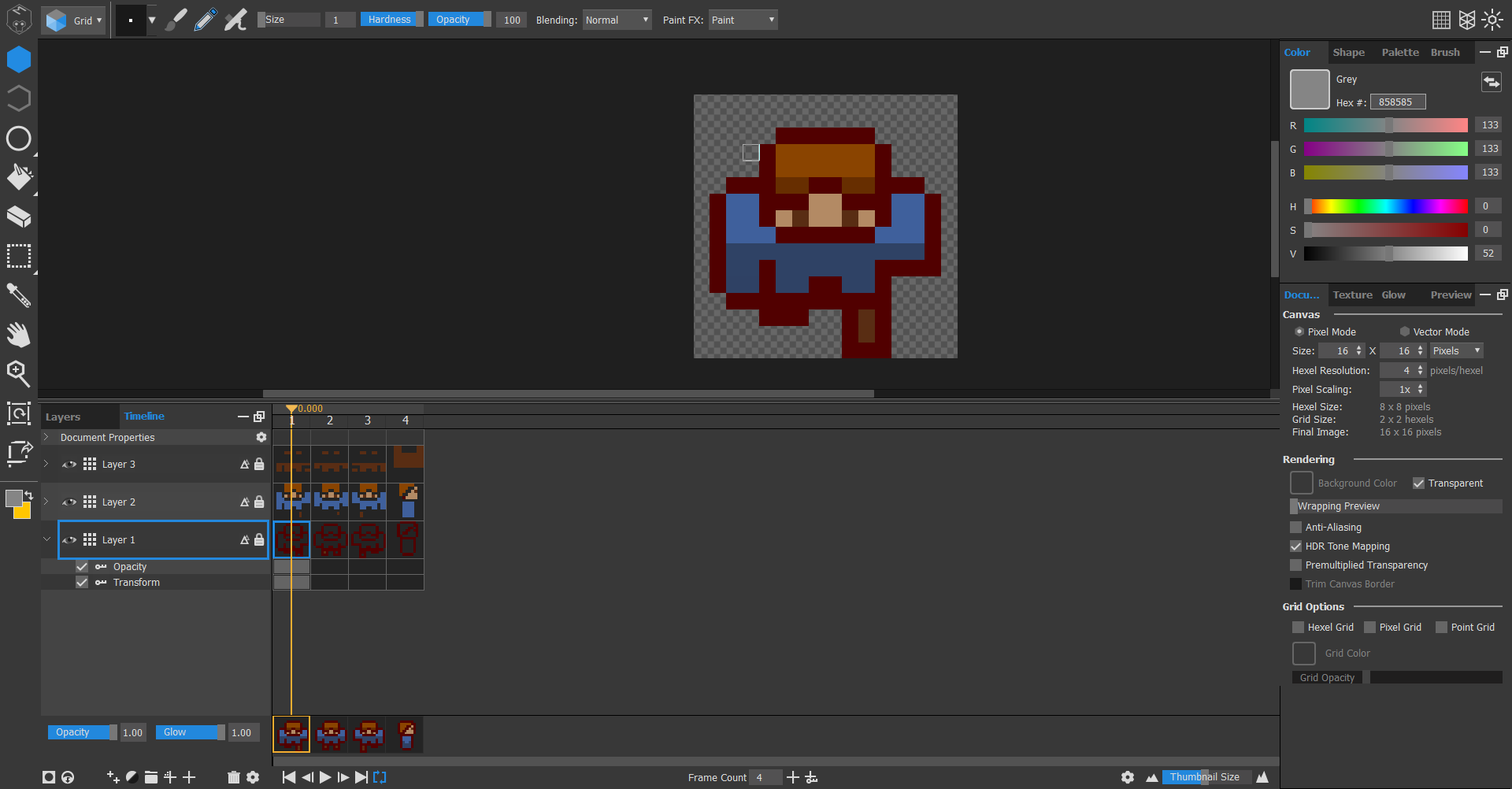
Task: Switch to the Palette tab
Action: (x=1399, y=52)
